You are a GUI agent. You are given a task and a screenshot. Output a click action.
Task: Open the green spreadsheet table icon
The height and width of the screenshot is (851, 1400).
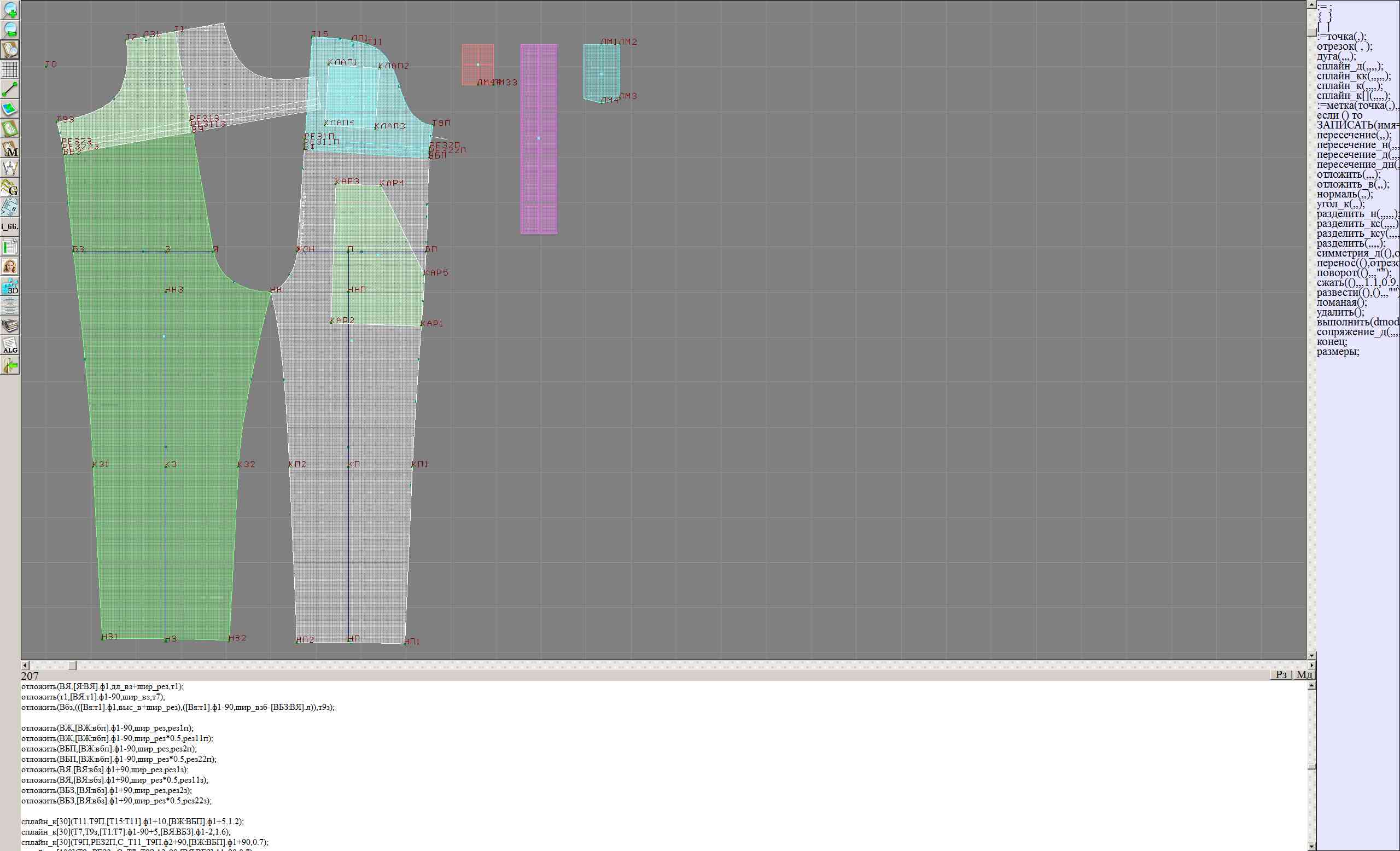coord(10,247)
